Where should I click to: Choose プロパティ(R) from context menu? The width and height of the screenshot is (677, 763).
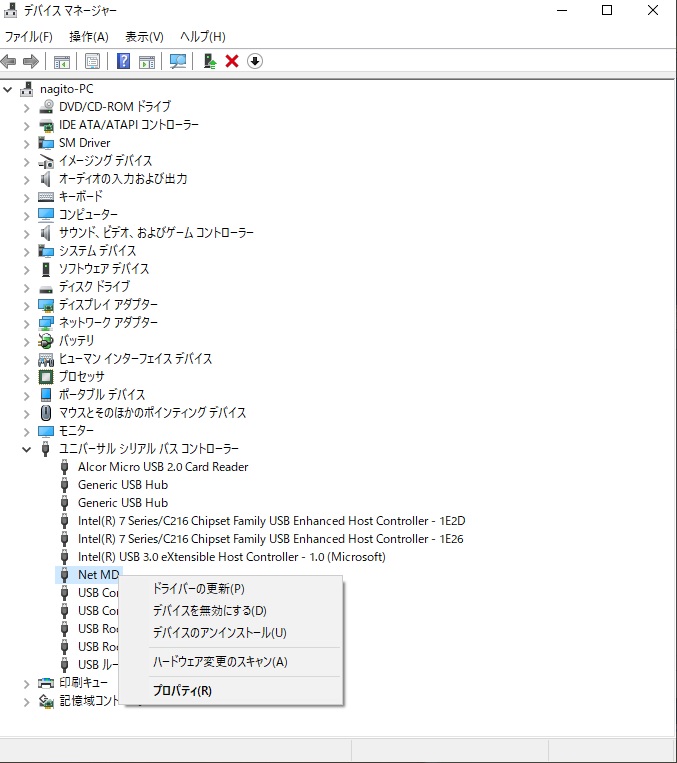(231, 690)
